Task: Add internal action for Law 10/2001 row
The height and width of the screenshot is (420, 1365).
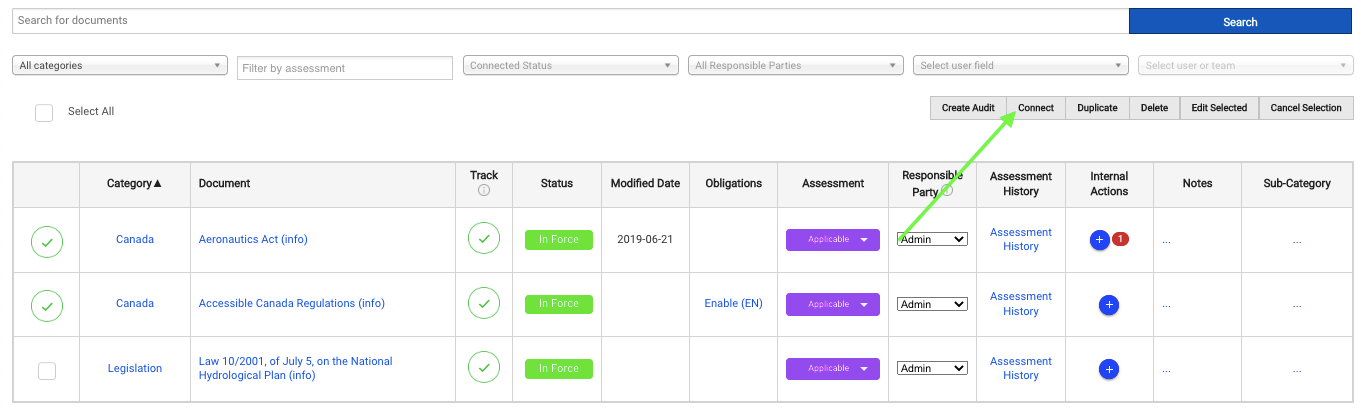Action: pyautogui.click(x=1108, y=369)
